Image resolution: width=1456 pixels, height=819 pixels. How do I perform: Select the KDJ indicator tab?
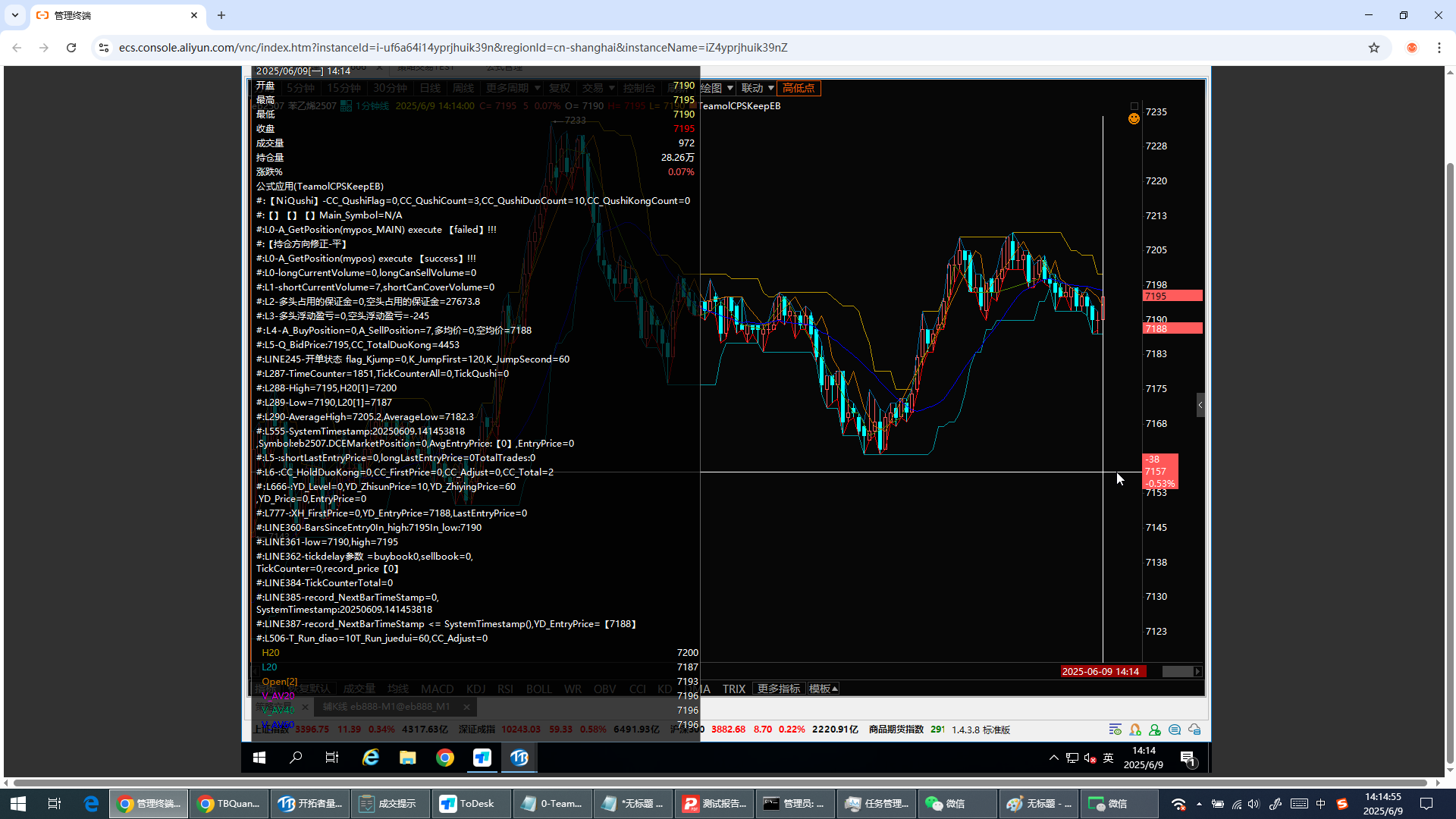point(476,689)
